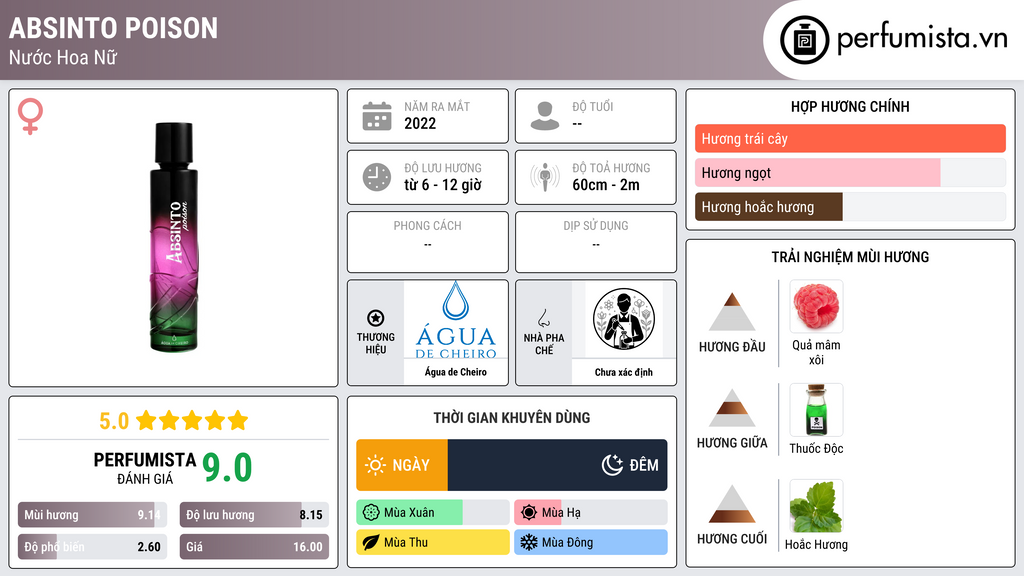This screenshot has width=1024, height=576.
Task: Click the sun icon for Mùa Hạ
Action: pos(529,513)
